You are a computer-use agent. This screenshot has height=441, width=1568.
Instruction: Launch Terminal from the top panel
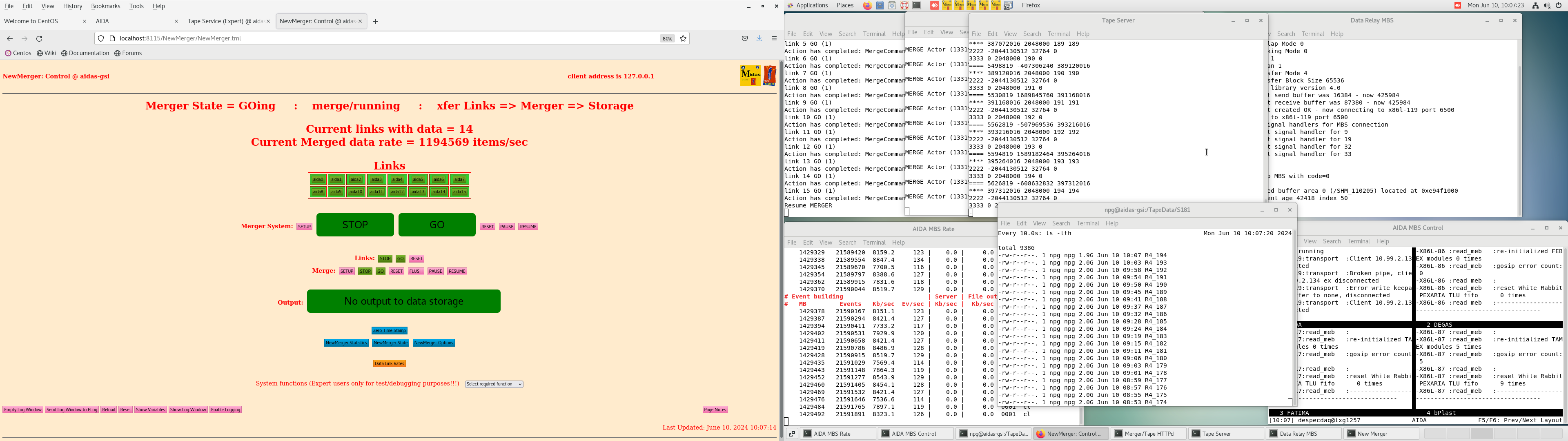917,5
